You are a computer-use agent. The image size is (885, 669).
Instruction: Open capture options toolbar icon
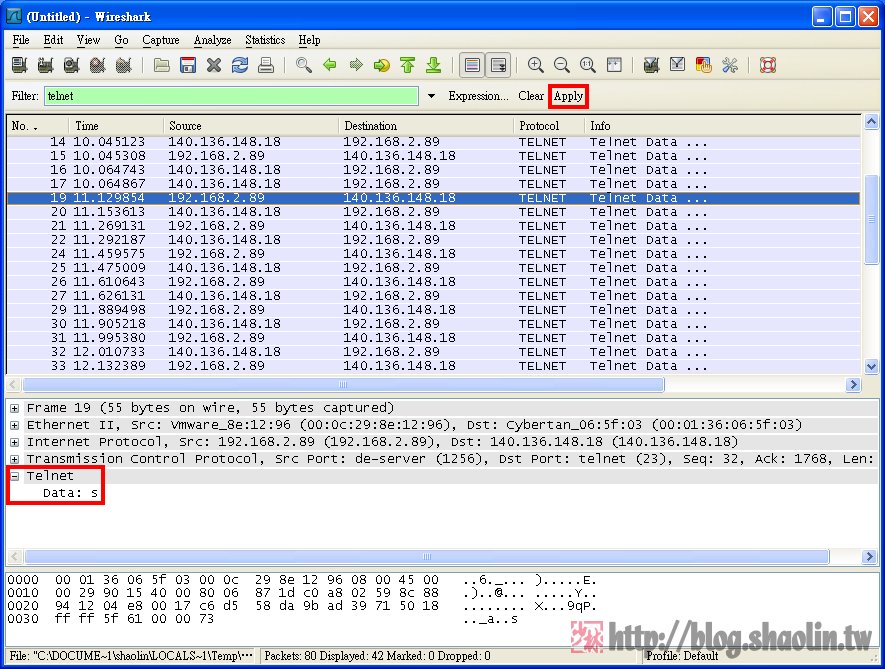tap(45, 65)
